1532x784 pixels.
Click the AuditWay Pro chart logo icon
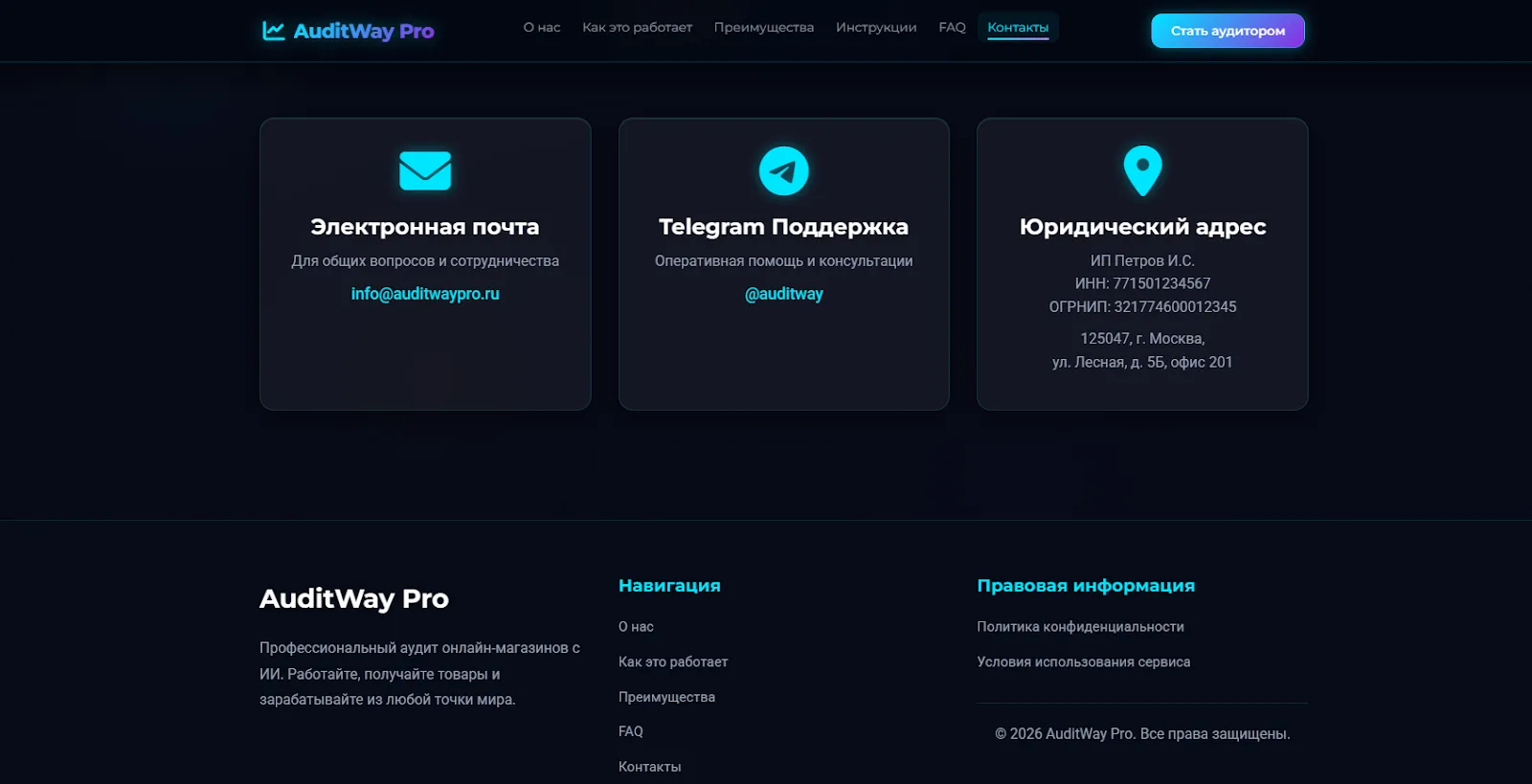pos(274,31)
